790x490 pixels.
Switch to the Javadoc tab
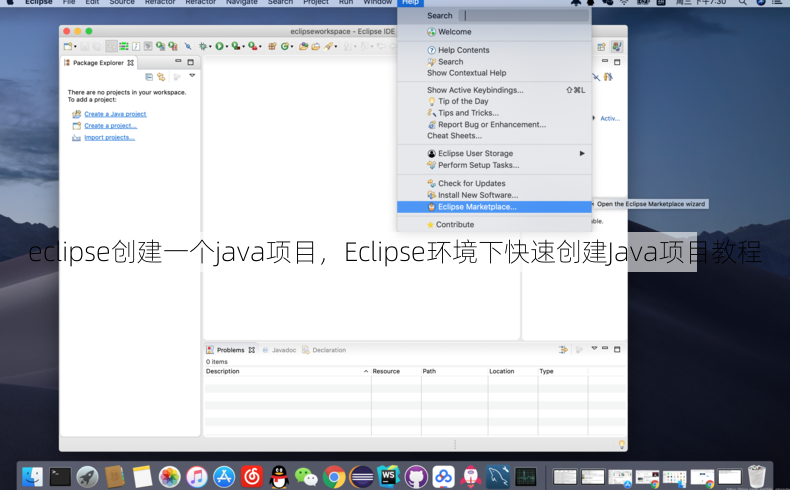click(279, 350)
